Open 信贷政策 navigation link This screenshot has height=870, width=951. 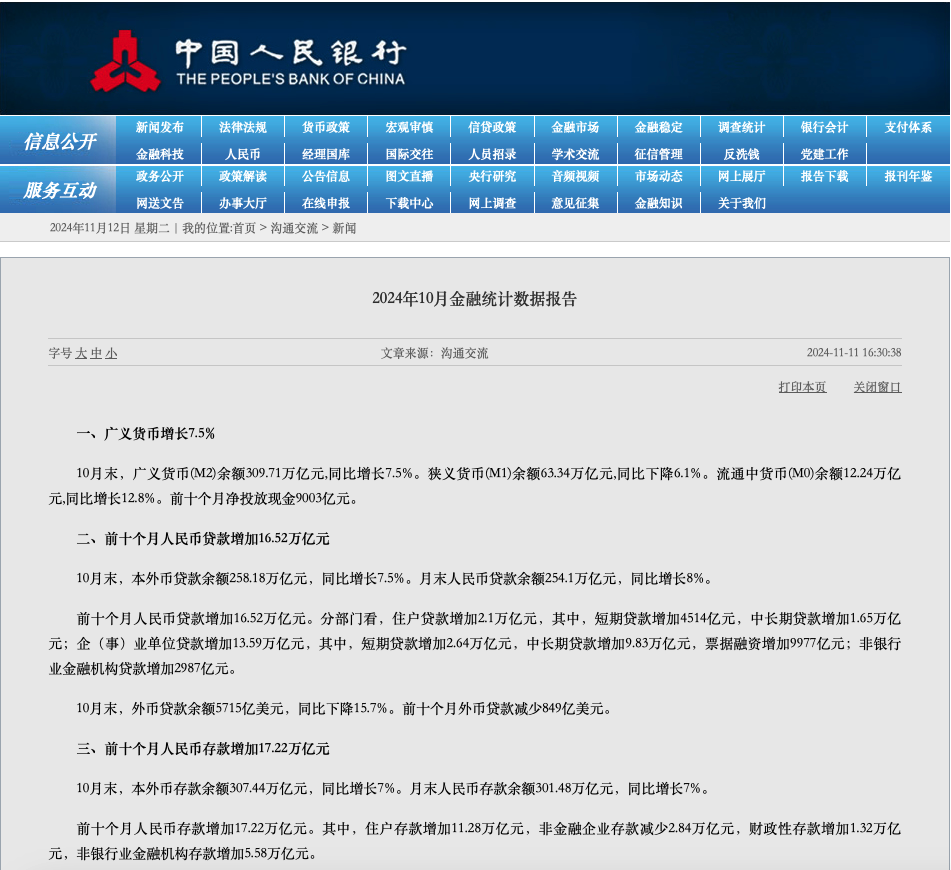pos(492,127)
